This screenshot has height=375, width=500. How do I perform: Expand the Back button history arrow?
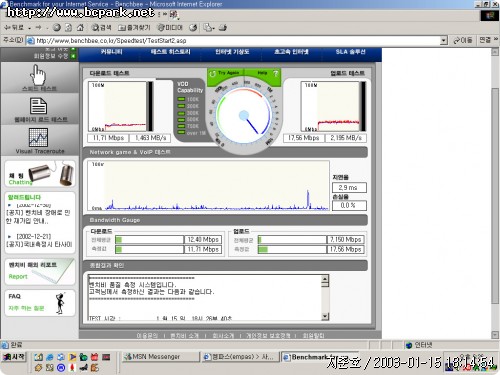30,28
